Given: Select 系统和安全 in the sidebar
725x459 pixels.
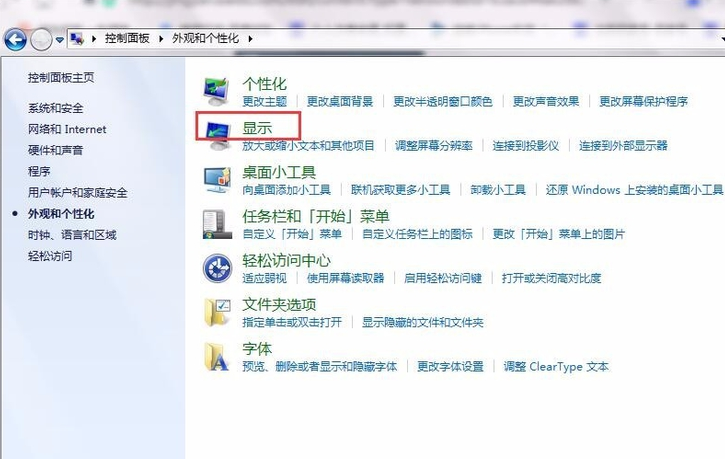Looking at the screenshot, I should (55, 108).
